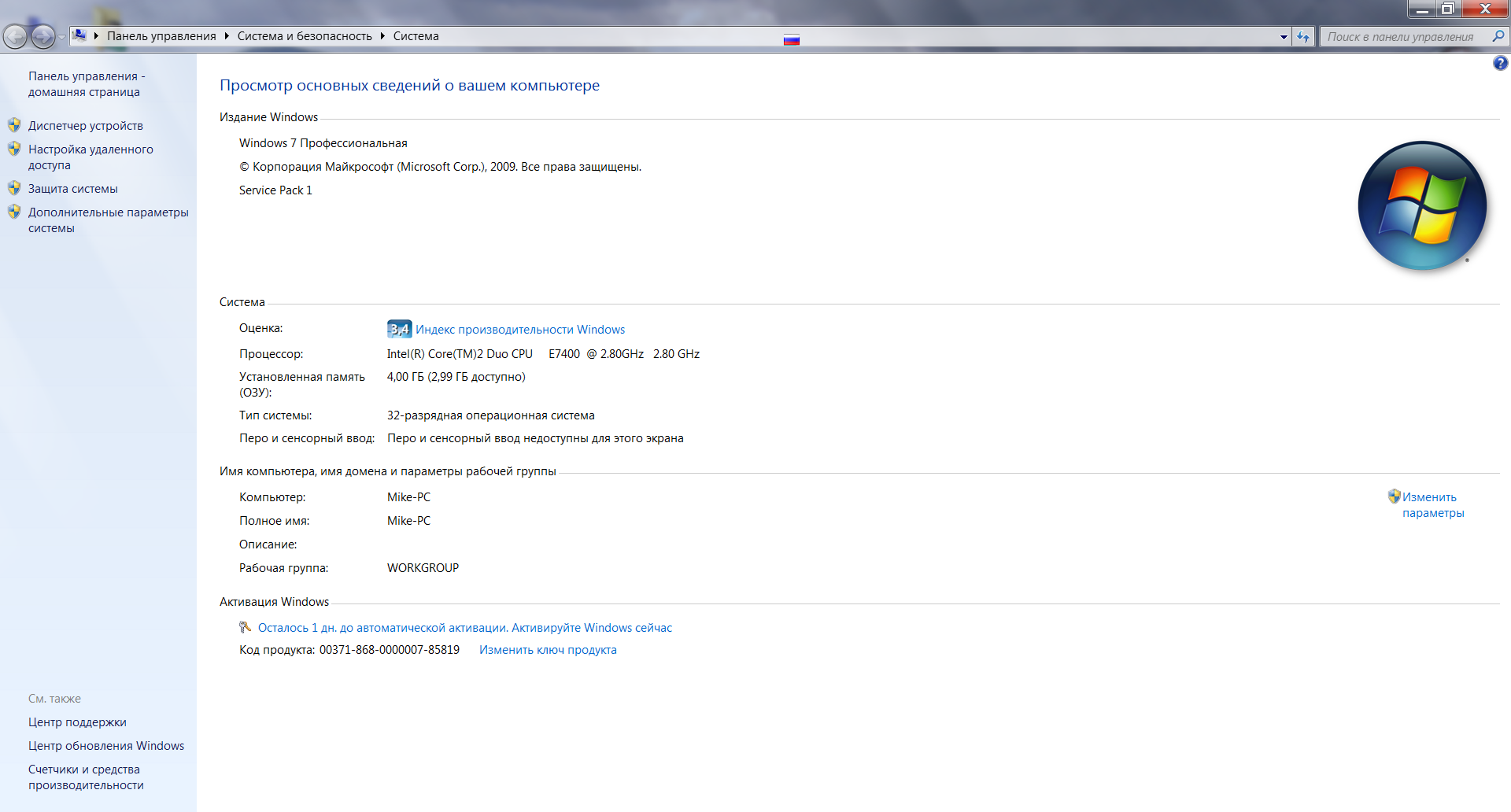Expand the arrow before 'Панель управления' breadcrumb
The width and height of the screenshot is (1511, 812).
click(x=96, y=36)
